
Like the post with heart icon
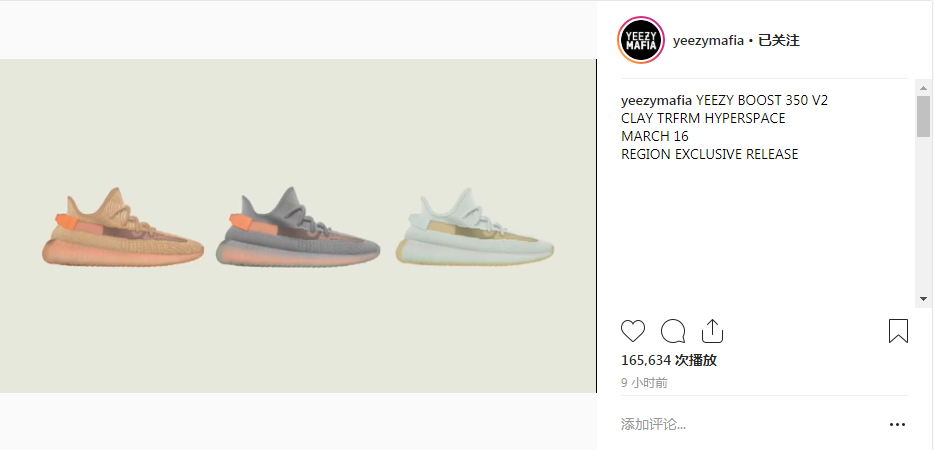(x=633, y=331)
